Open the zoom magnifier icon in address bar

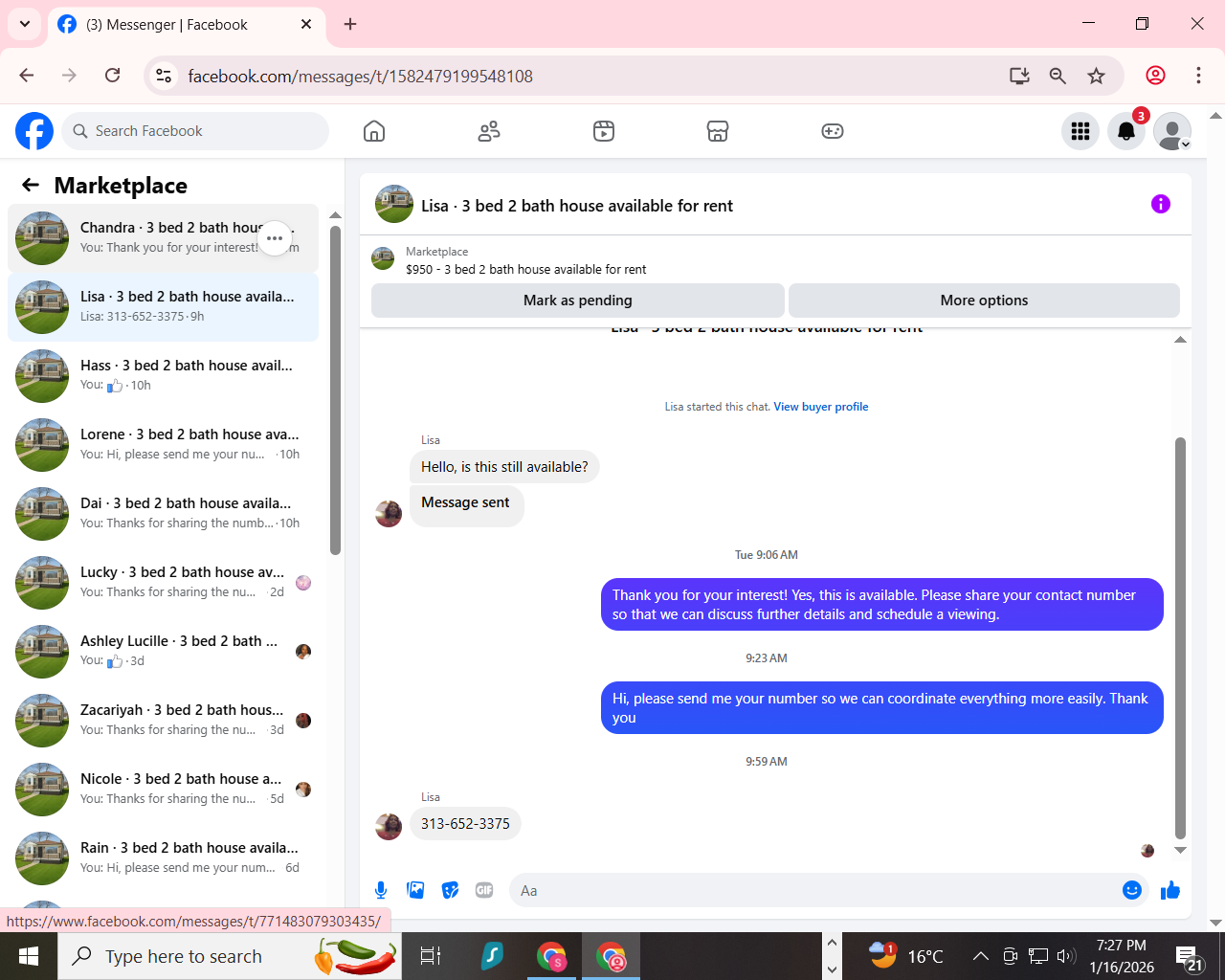point(1058,76)
